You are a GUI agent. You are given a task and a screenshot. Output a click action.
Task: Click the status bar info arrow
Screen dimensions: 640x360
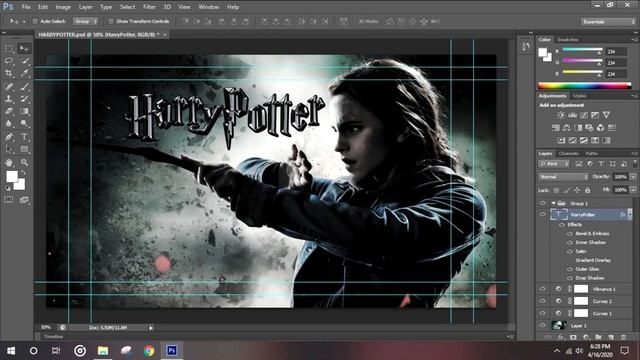coord(151,327)
